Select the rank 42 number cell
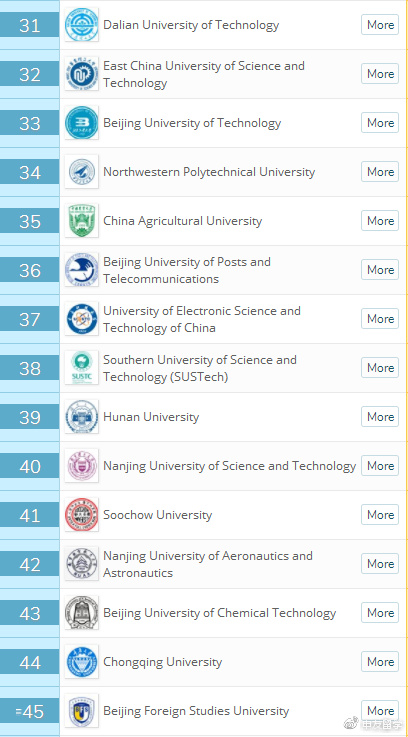The height and width of the screenshot is (737, 408). click(30, 565)
